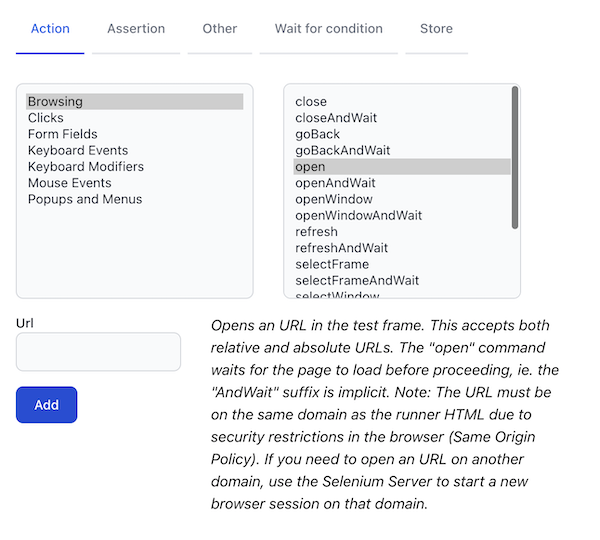Select Browsing category in list
Viewport: 600px width, 540px height.
coord(135,101)
